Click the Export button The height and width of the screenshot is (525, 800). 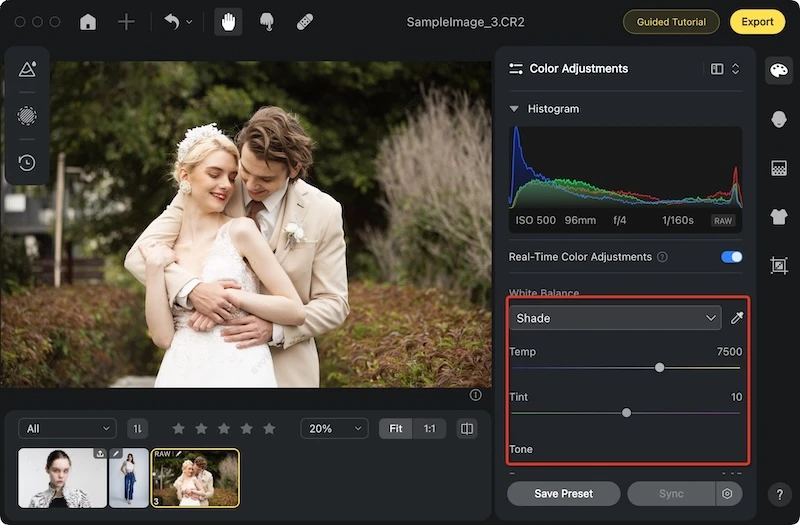[757, 22]
